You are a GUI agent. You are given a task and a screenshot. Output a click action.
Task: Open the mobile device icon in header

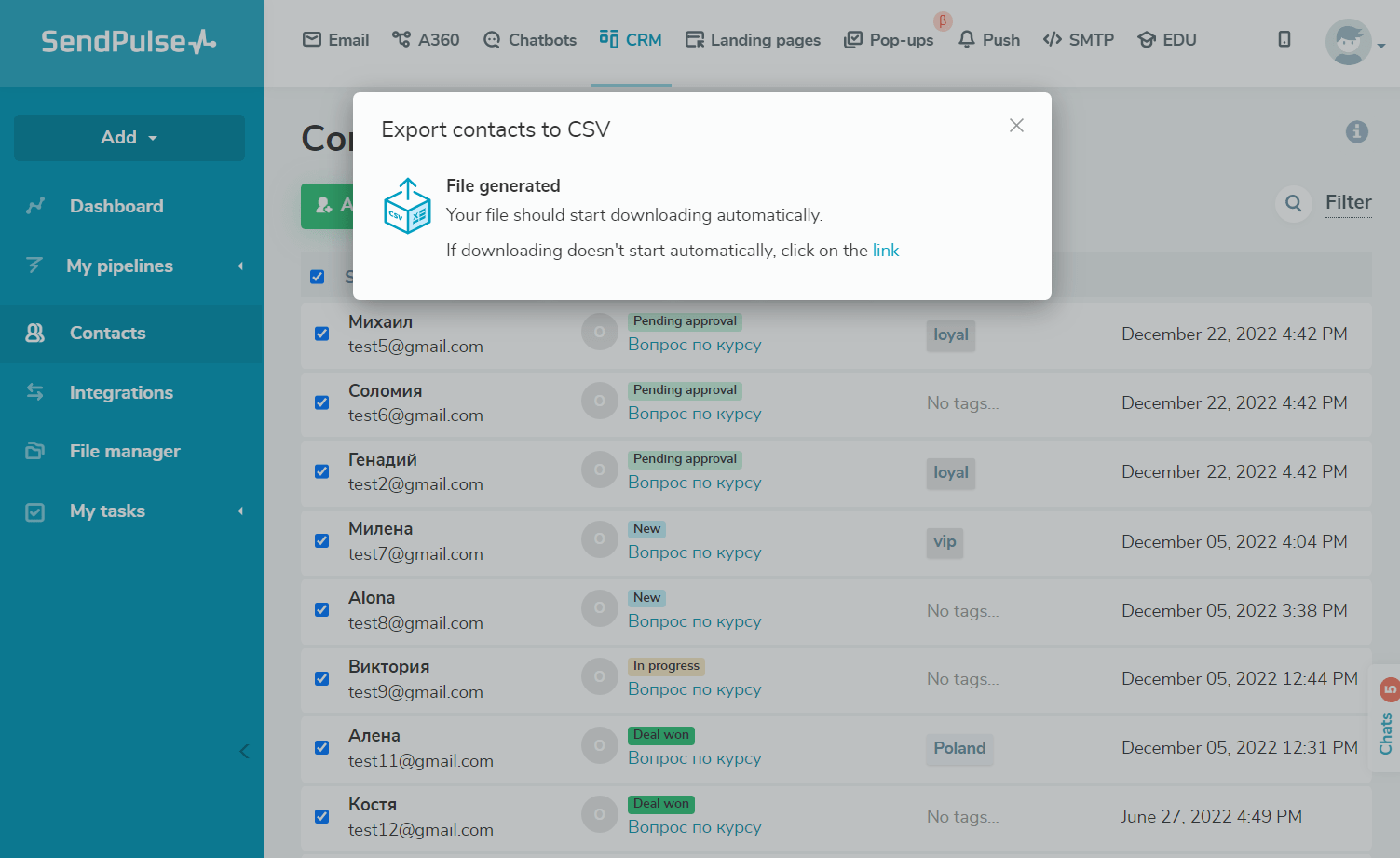pyautogui.click(x=1284, y=39)
